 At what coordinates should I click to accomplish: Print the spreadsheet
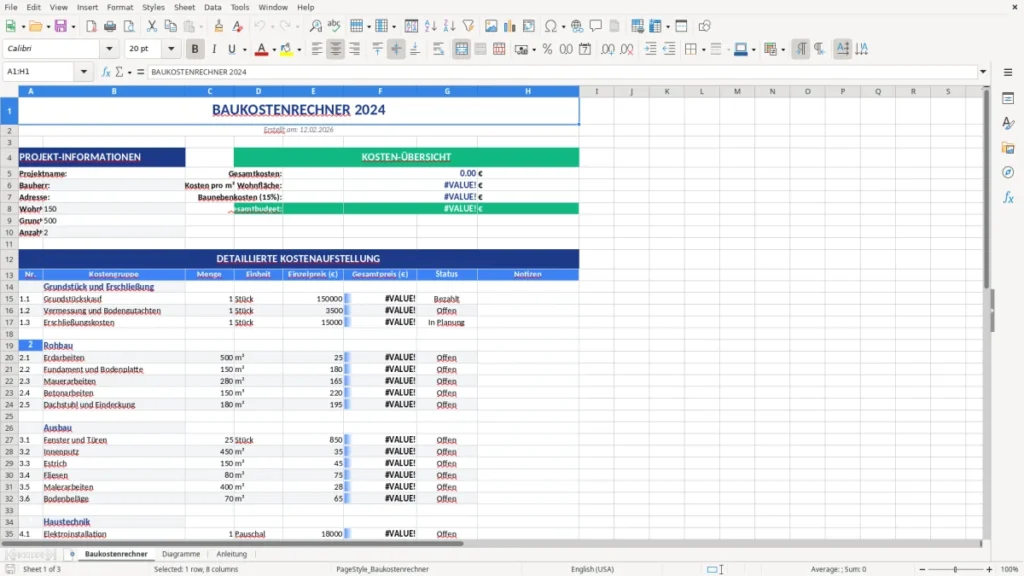point(110,26)
